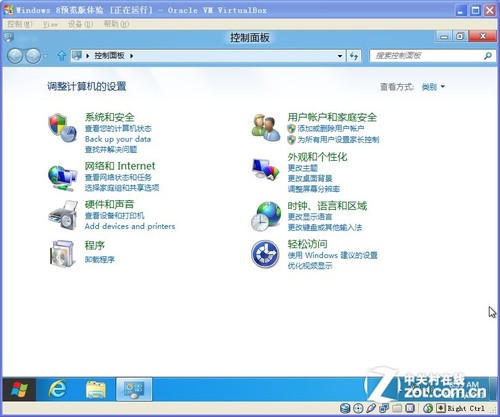Click 为所有用户设置家长控制 link

pyautogui.click(x=338, y=139)
